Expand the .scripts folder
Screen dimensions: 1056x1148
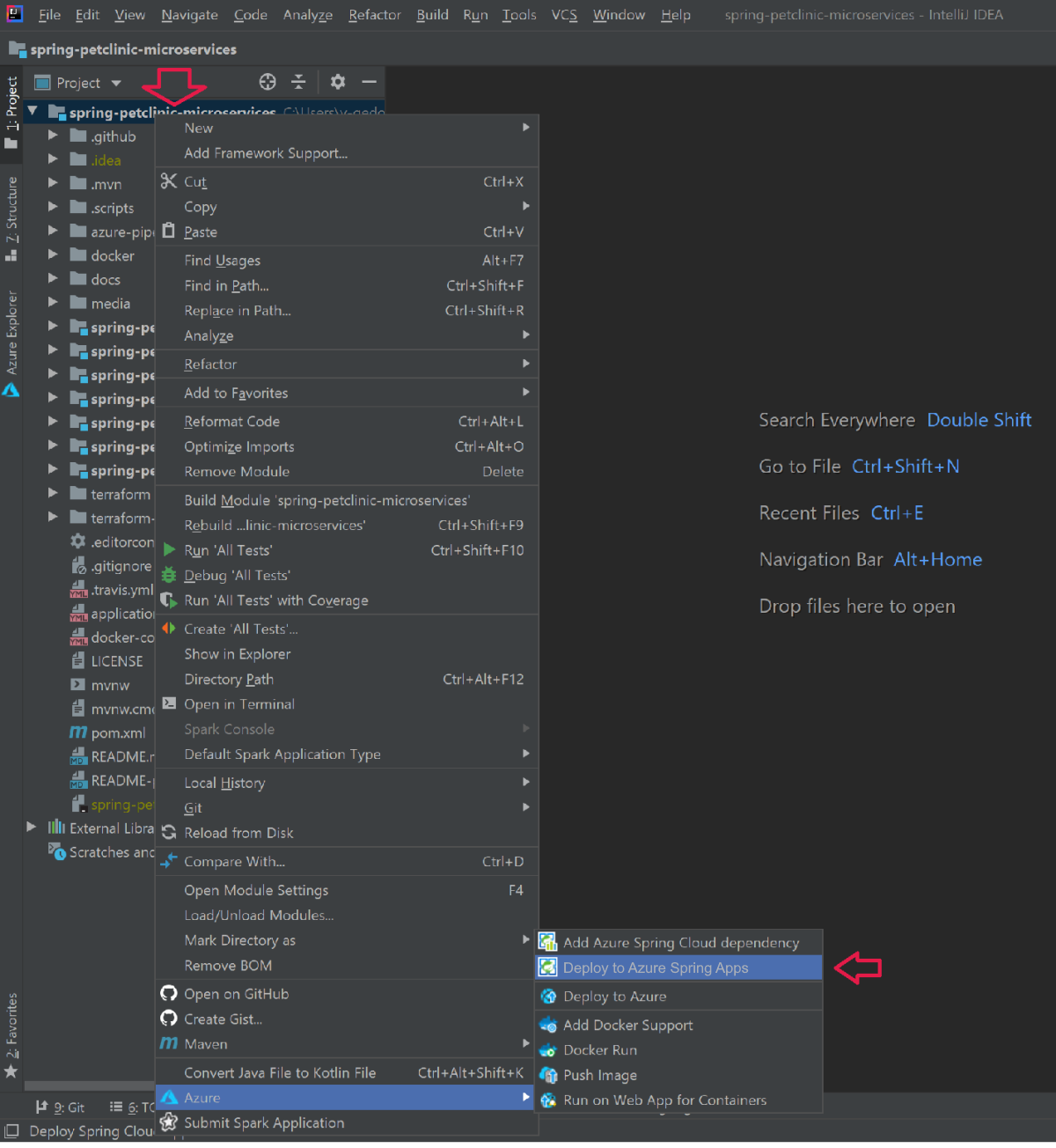point(53,207)
